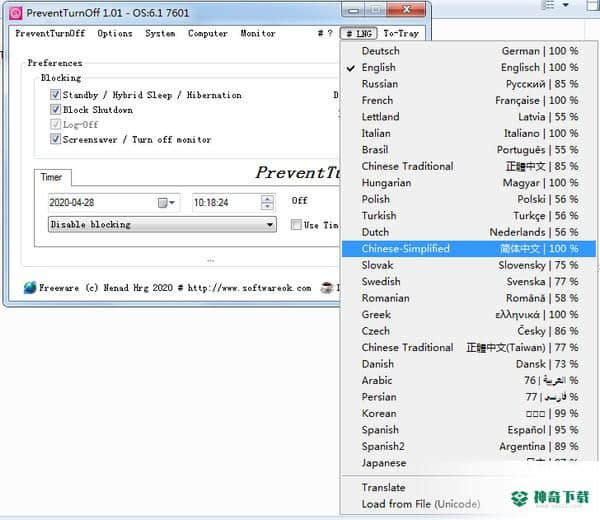Minimize the PreventTurnOff window
600x520 pixels.
tap(353, 10)
